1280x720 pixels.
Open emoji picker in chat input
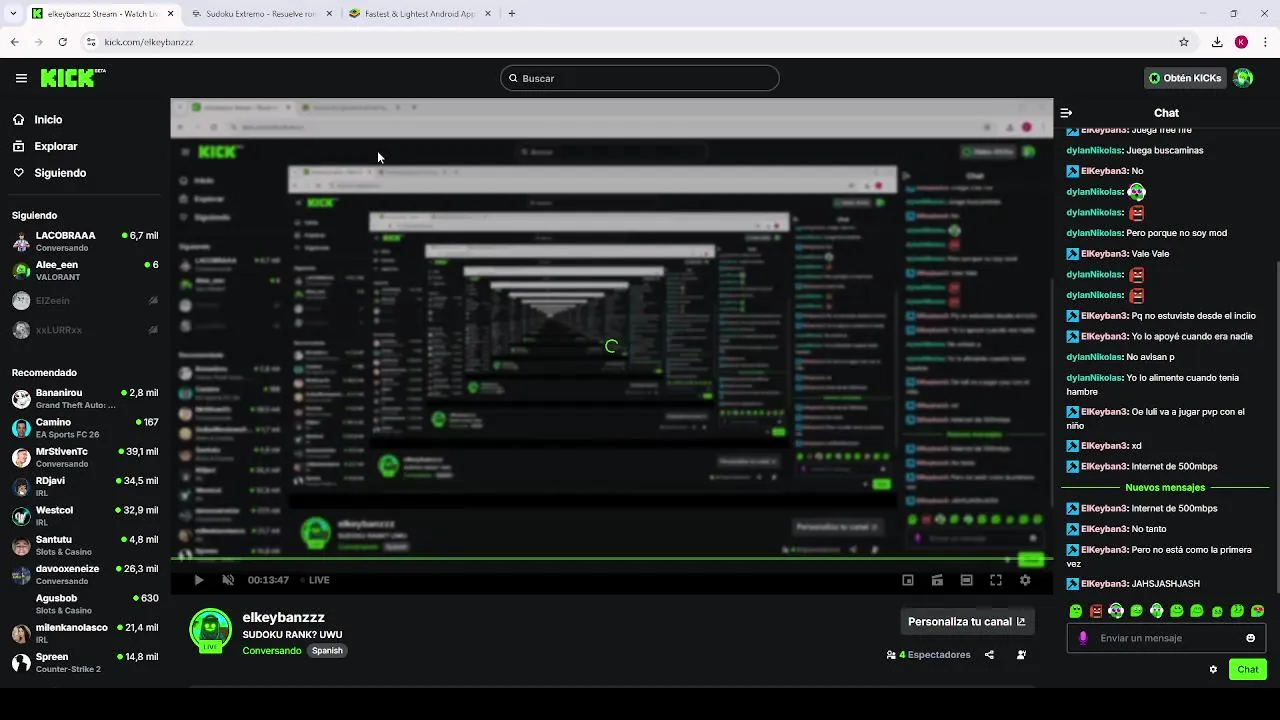1250,638
